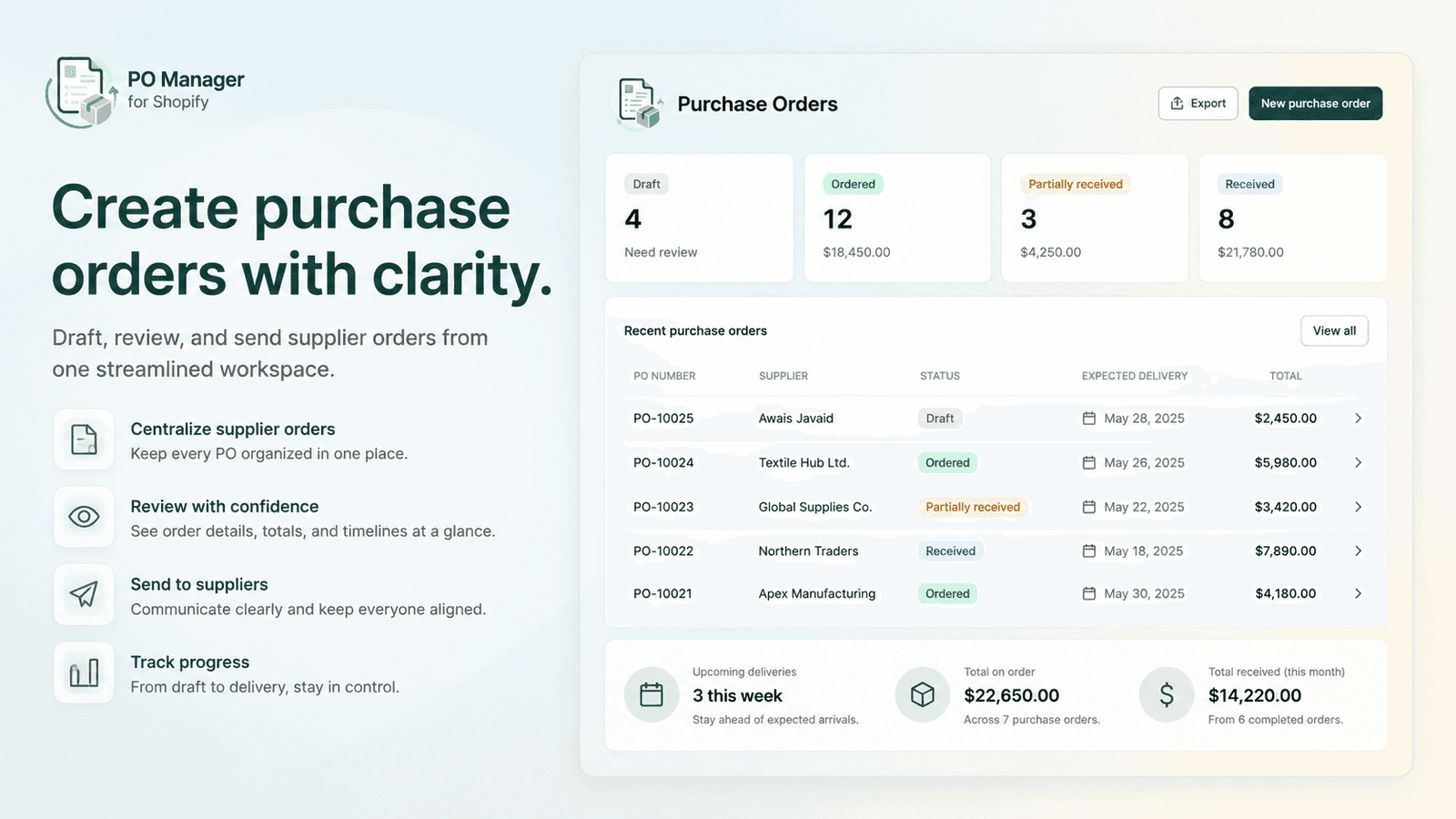Viewport: 1456px width, 819px height.
Task: Export the purchase orders list
Action: pos(1198,103)
